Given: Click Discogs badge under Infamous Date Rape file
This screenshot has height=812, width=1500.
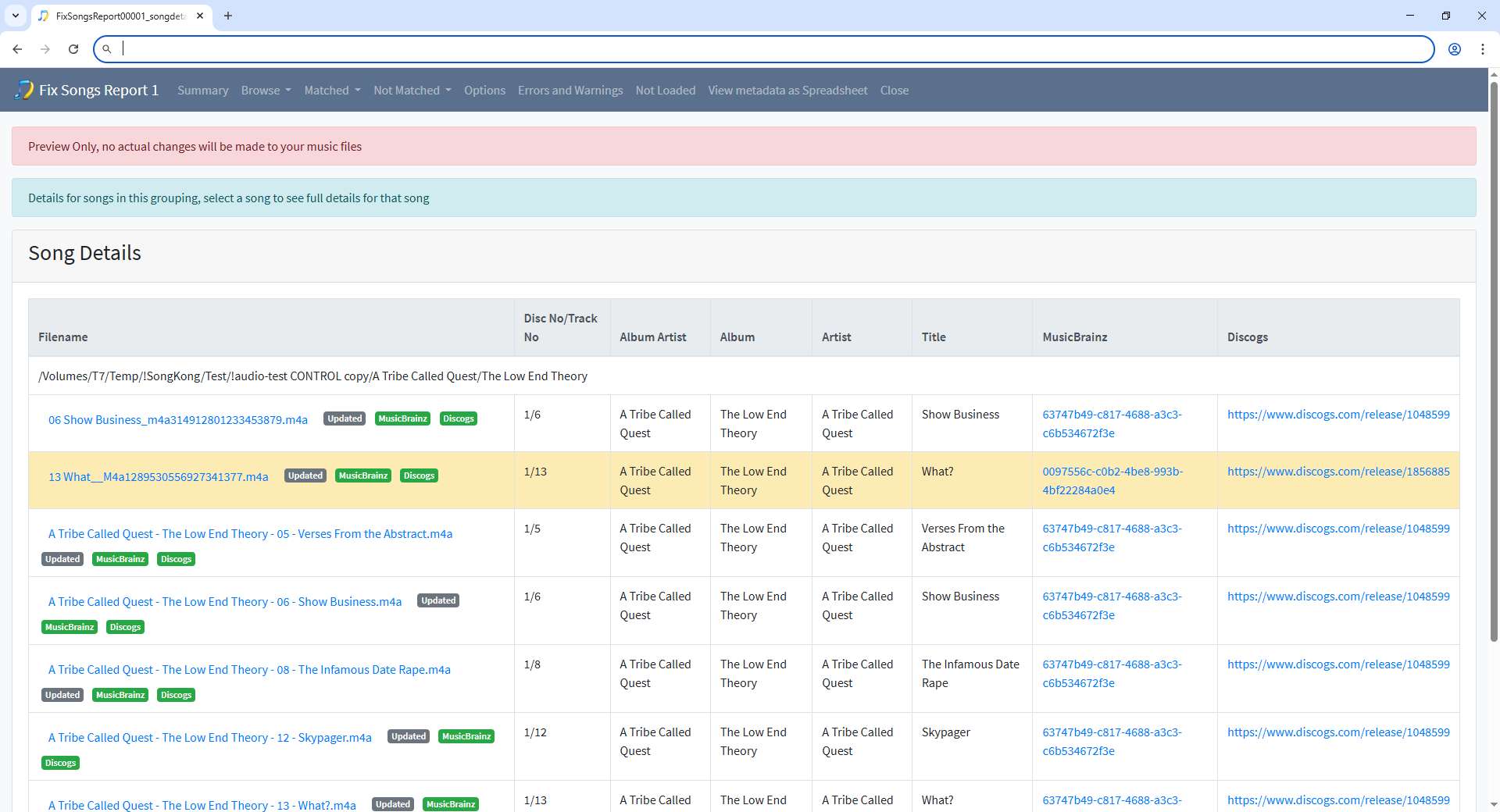Looking at the screenshot, I should point(176,696).
